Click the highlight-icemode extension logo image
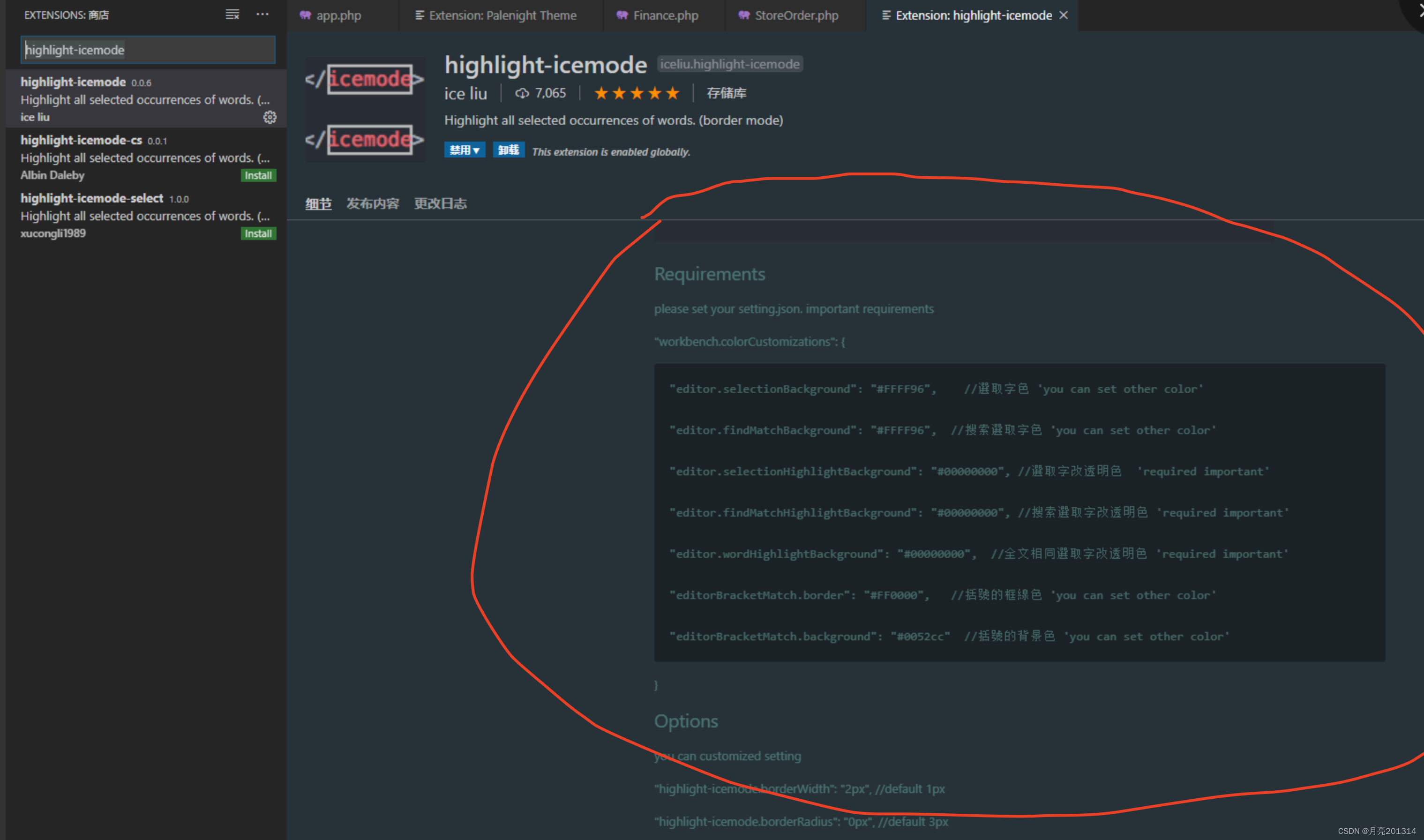The image size is (1424, 840). [365, 109]
